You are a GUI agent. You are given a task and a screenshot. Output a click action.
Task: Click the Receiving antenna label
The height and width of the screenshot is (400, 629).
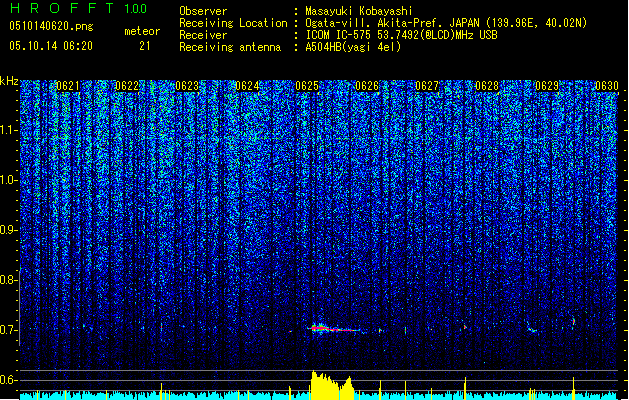[230, 47]
